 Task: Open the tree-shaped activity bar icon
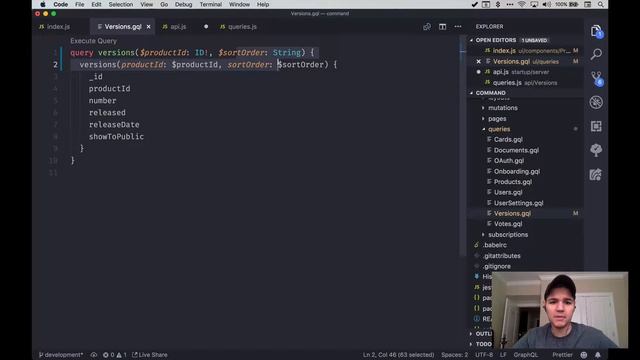coord(596,150)
